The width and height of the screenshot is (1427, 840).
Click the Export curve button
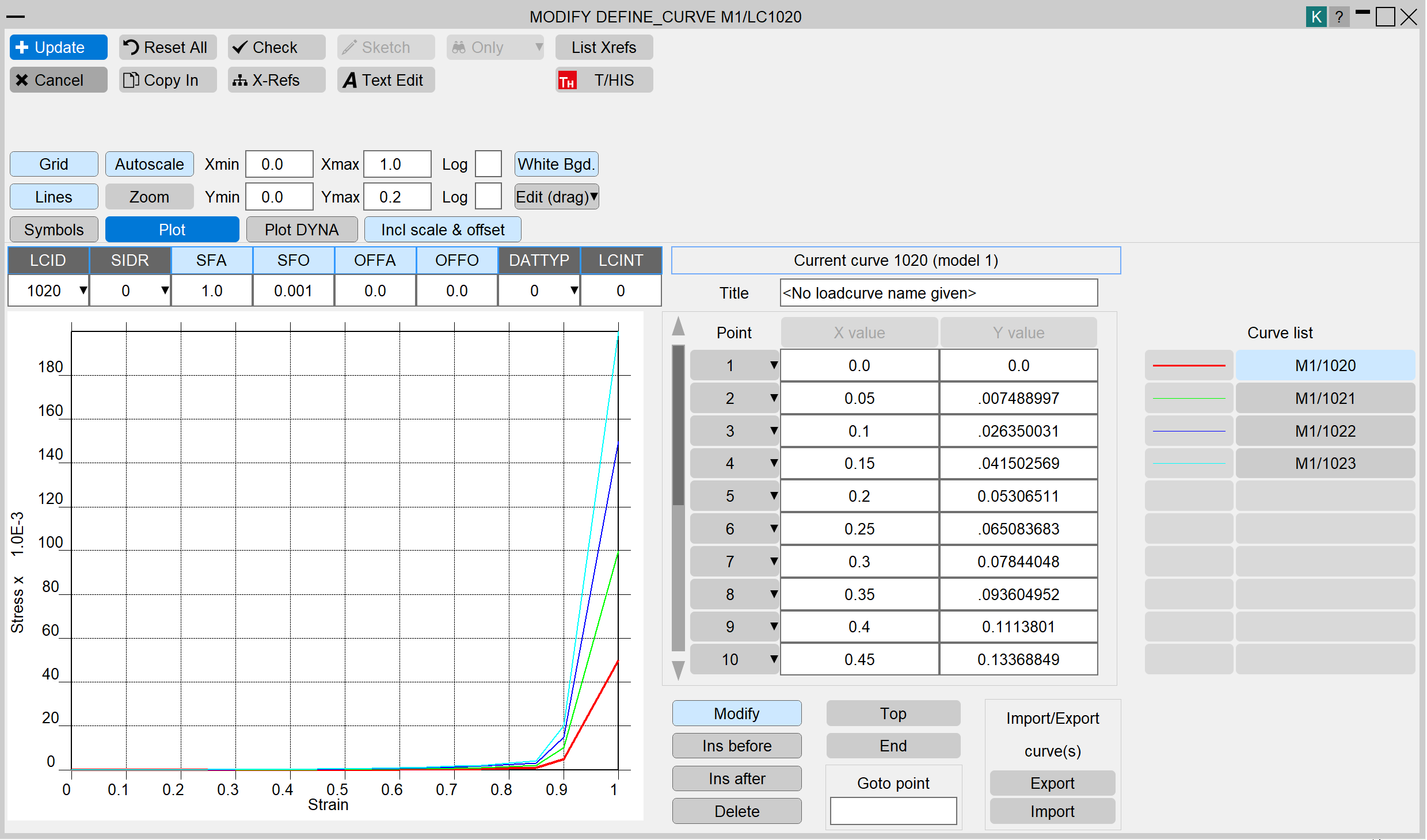click(x=1052, y=783)
